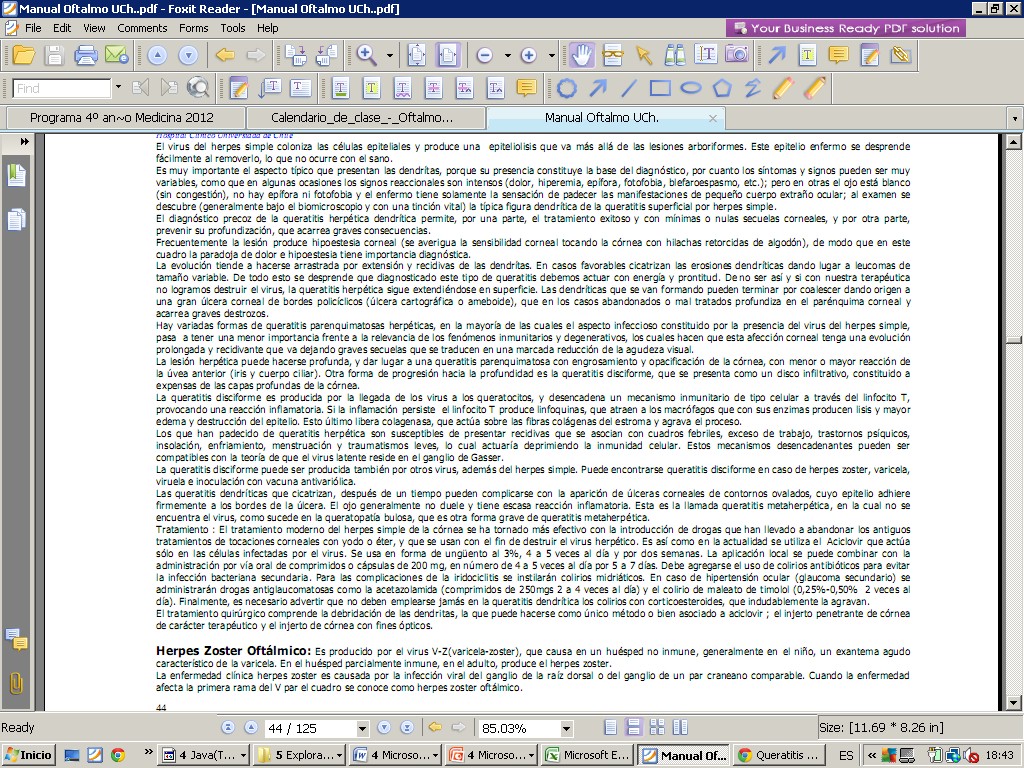Enable facing pages layout
Screen dimensions: 1024x768
tap(656, 728)
